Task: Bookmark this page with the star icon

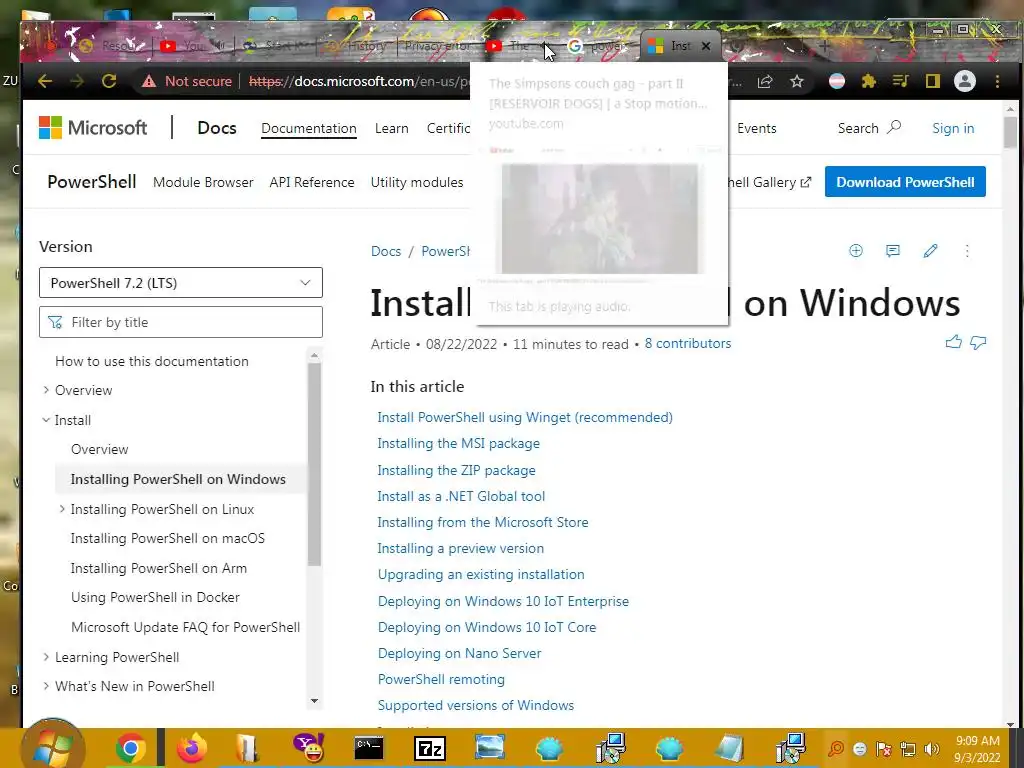Action: pos(797,81)
